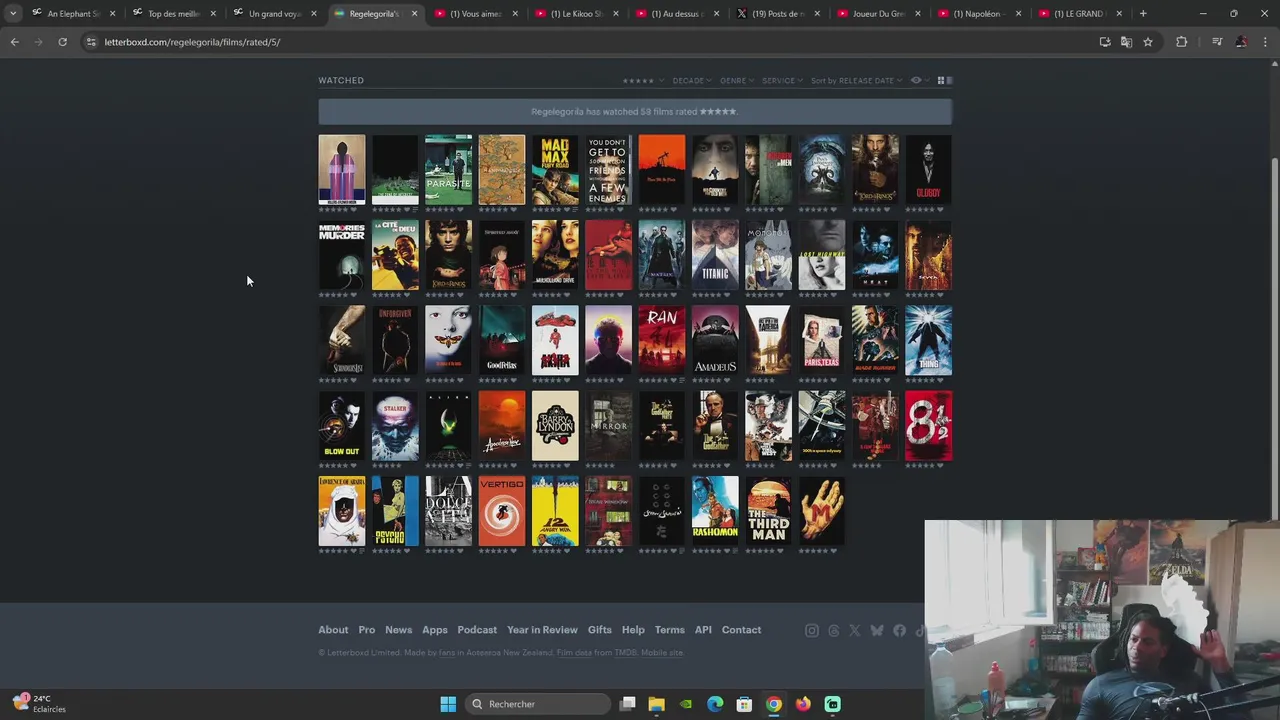Open the Amadeus film poster
1280x720 pixels.
[x=715, y=340]
